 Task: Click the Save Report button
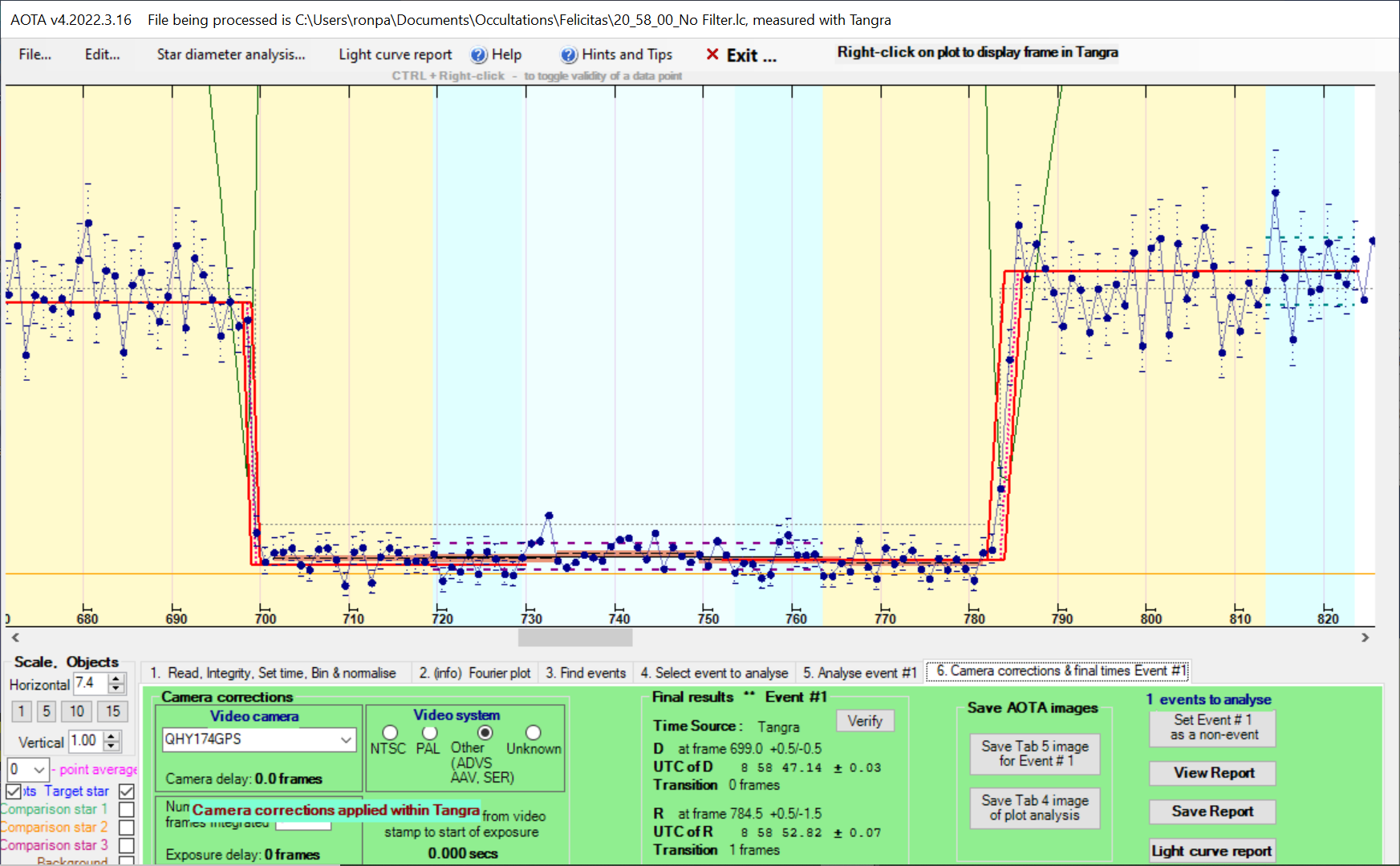pos(1213,811)
